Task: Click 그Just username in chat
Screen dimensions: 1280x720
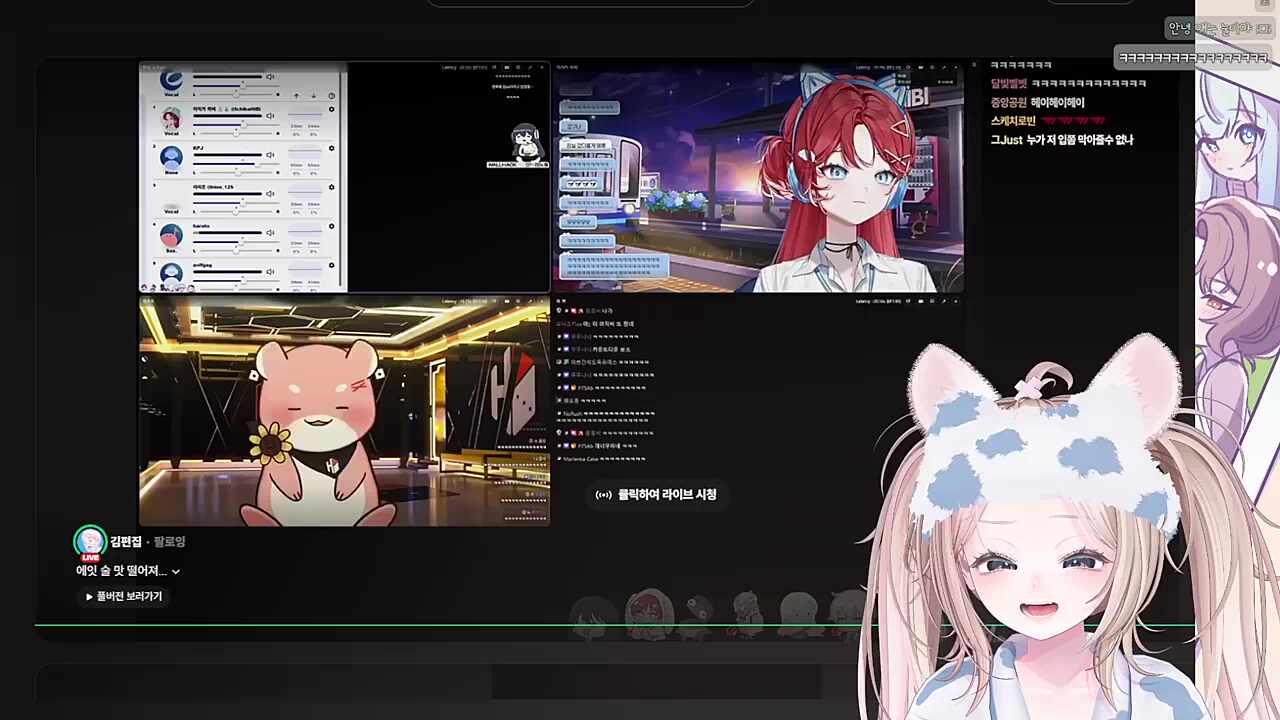Action: tap(1006, 140)
